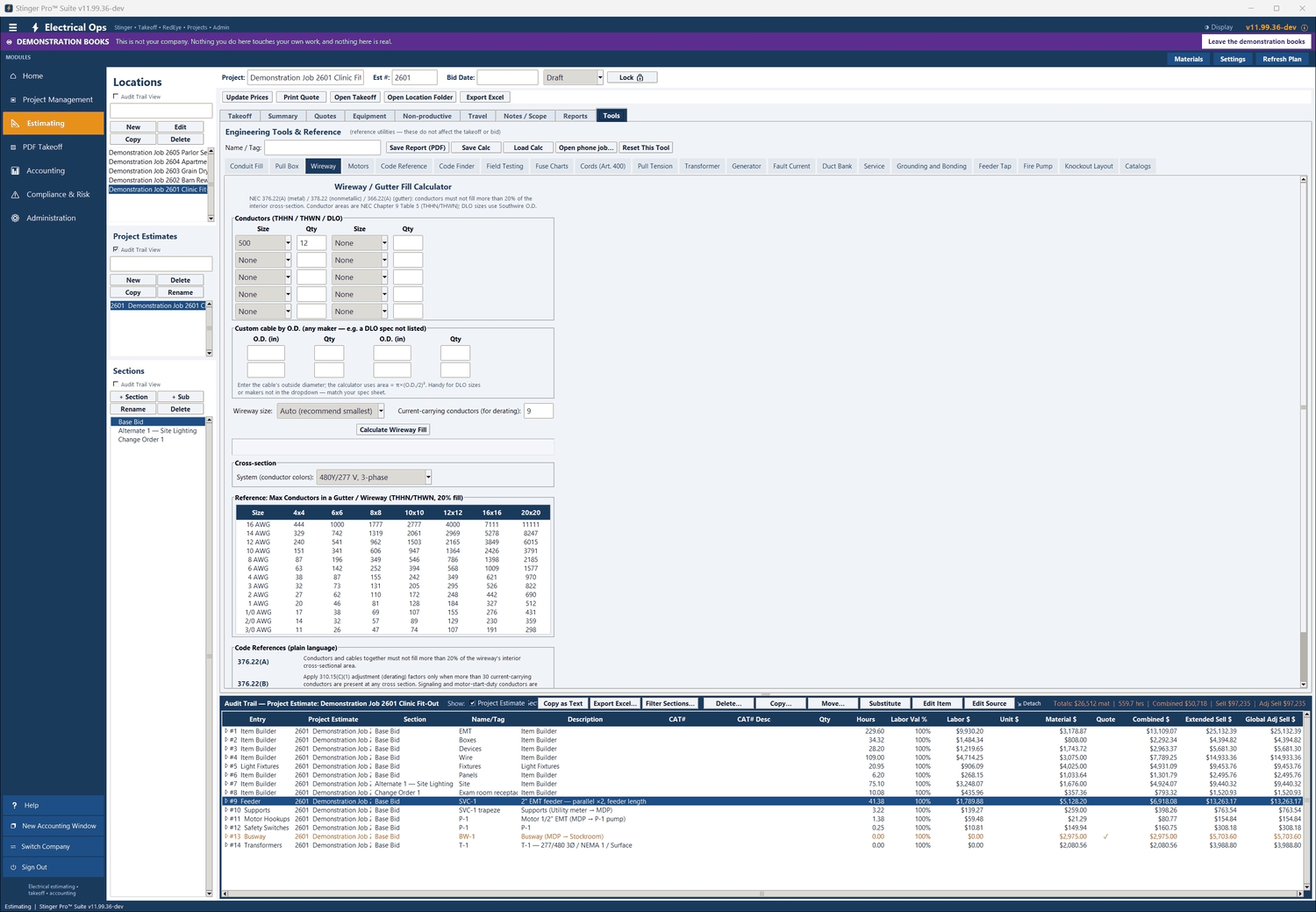This screenshot has height=912, width=1316.
Task: Click the Update Prices button
Action: [x=247, y=97]
